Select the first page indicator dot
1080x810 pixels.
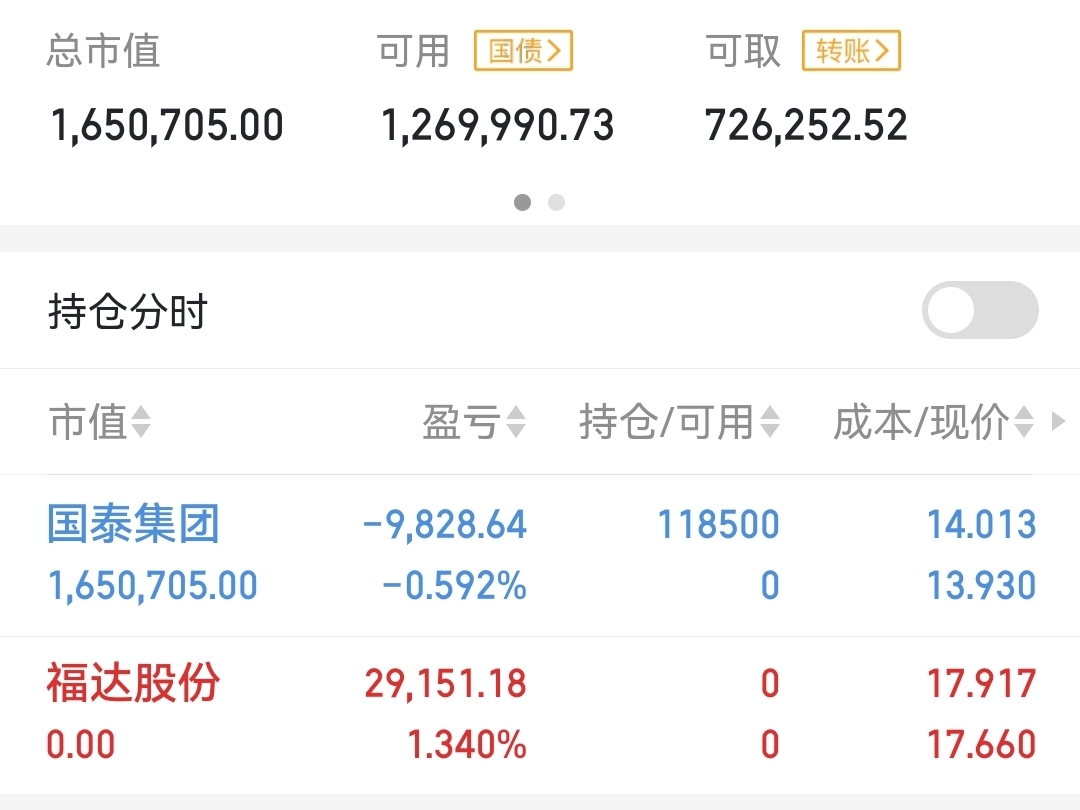pos(523,202)
